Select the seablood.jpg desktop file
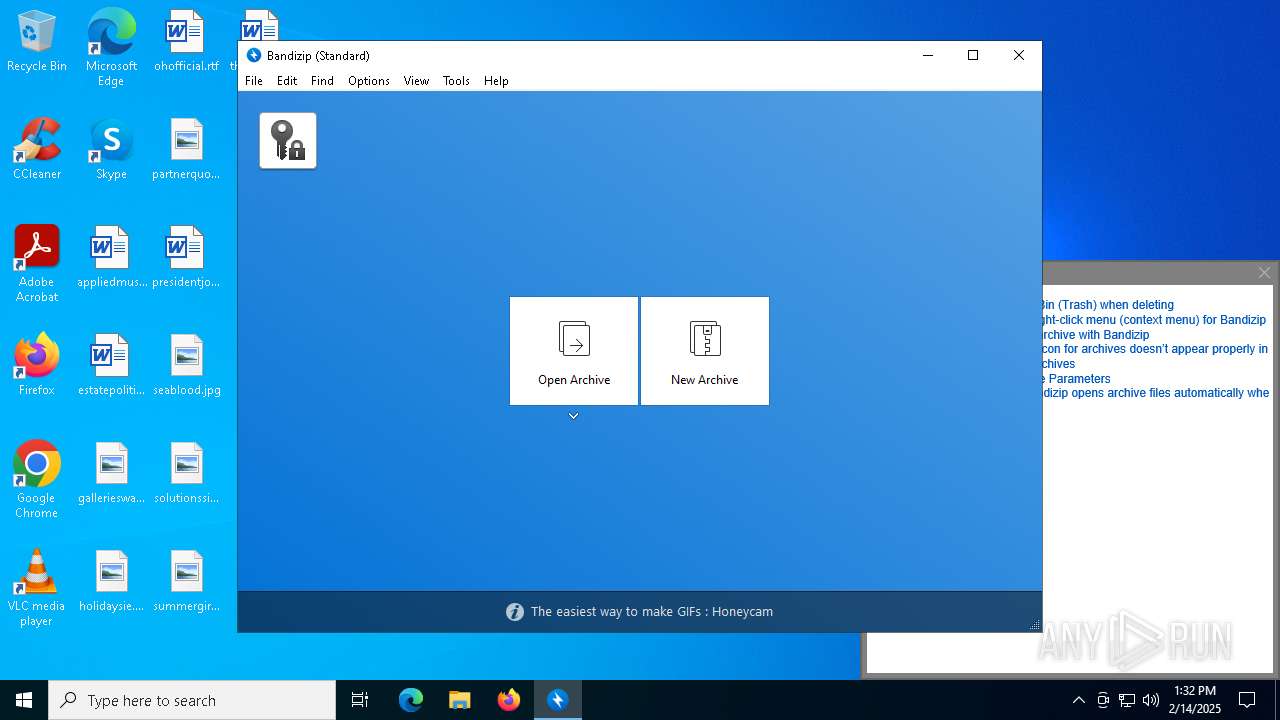 [x=186, y=365]
